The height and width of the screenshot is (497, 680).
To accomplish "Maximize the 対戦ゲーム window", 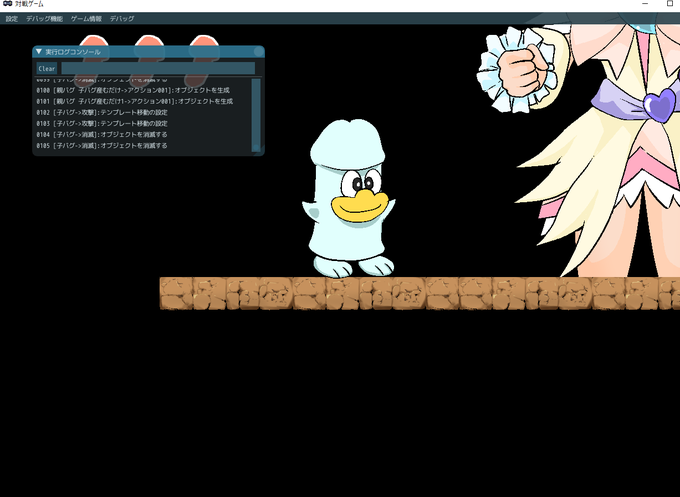I will coord(670,4).
